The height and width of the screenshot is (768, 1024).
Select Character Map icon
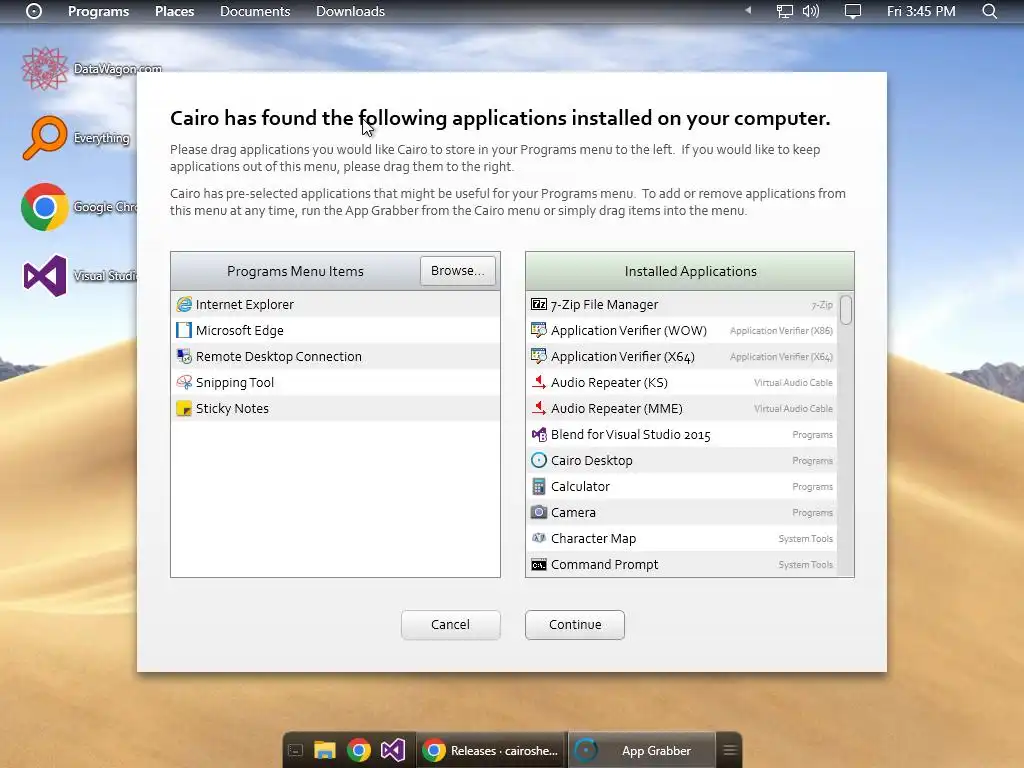click(x=539, y=538)
